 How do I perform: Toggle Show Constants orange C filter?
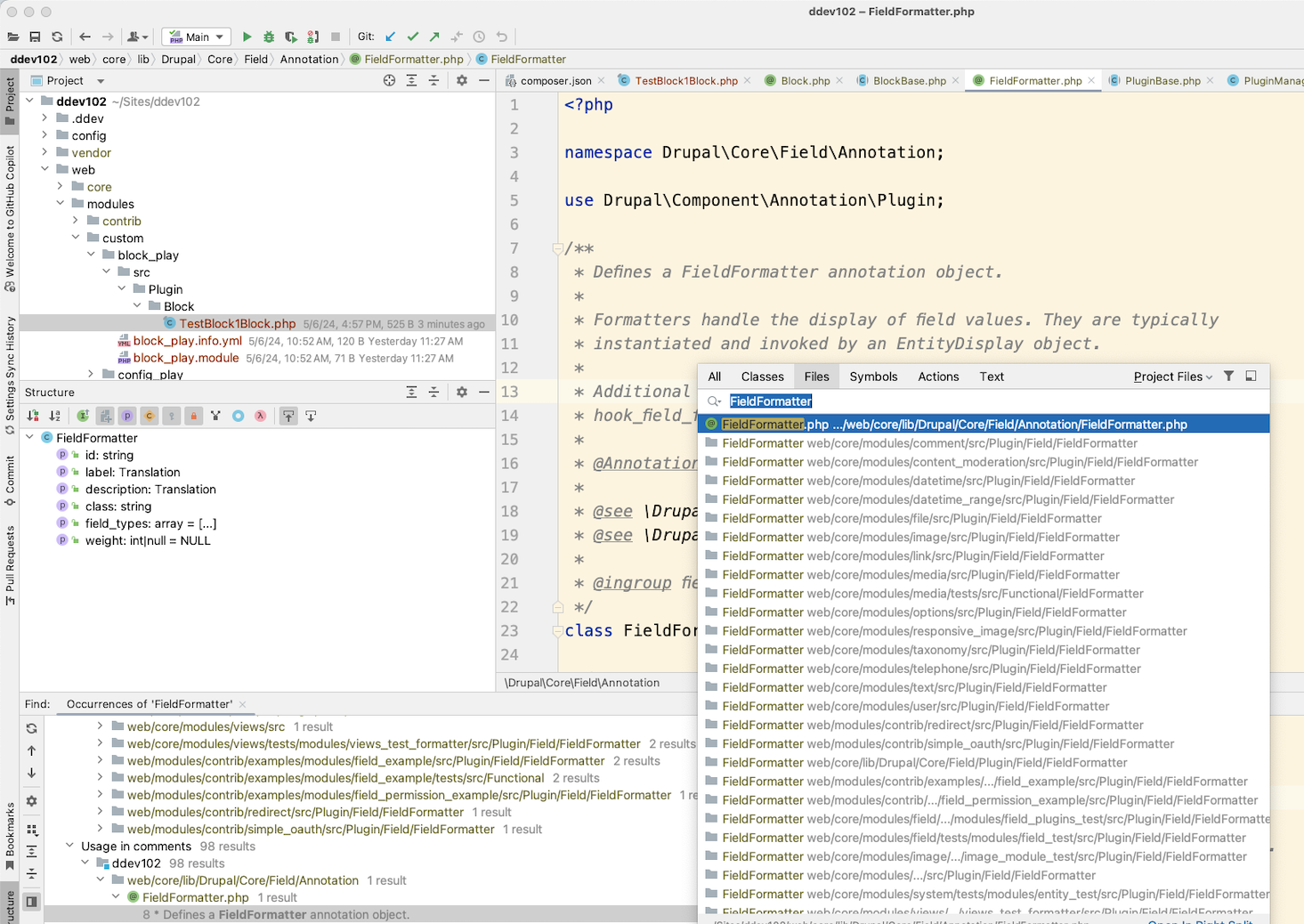[150, 416]
